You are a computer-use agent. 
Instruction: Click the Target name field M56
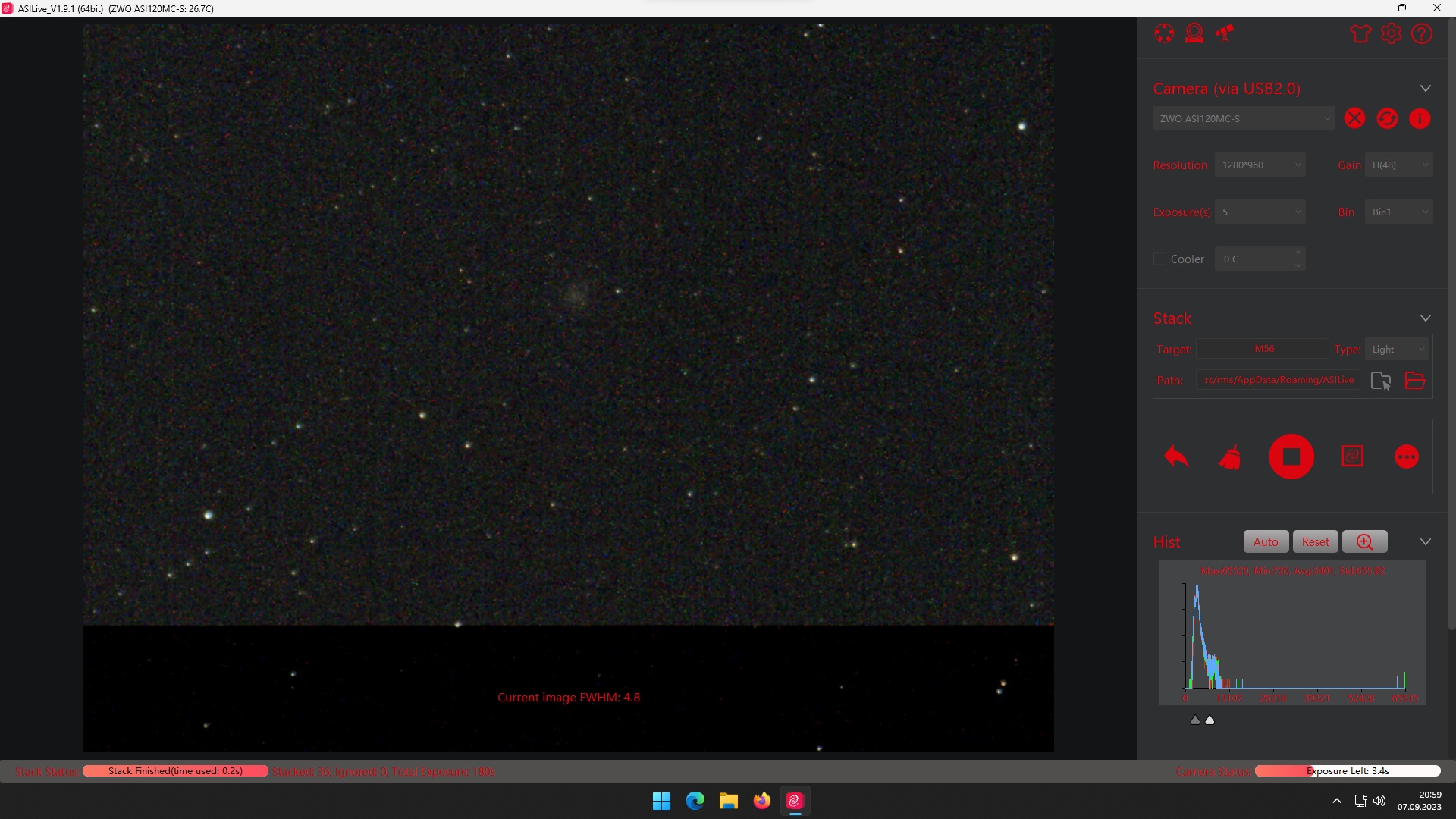coord(1263,349)
